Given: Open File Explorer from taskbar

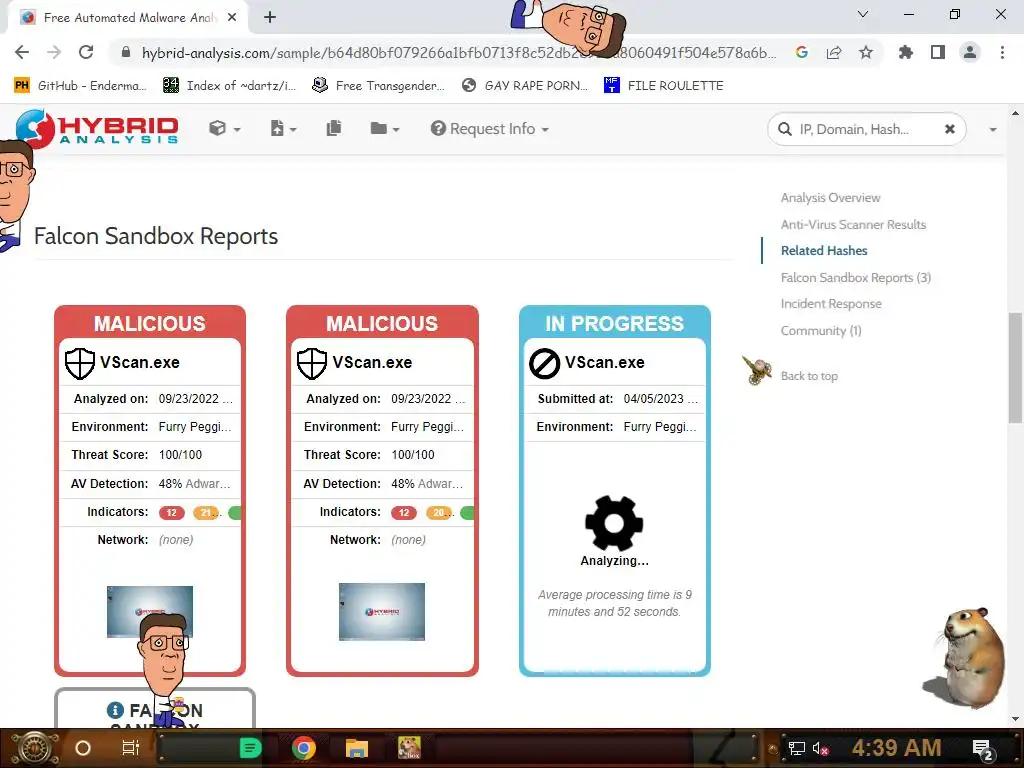Looking at the screenshot, I should [x=357, y=748].
